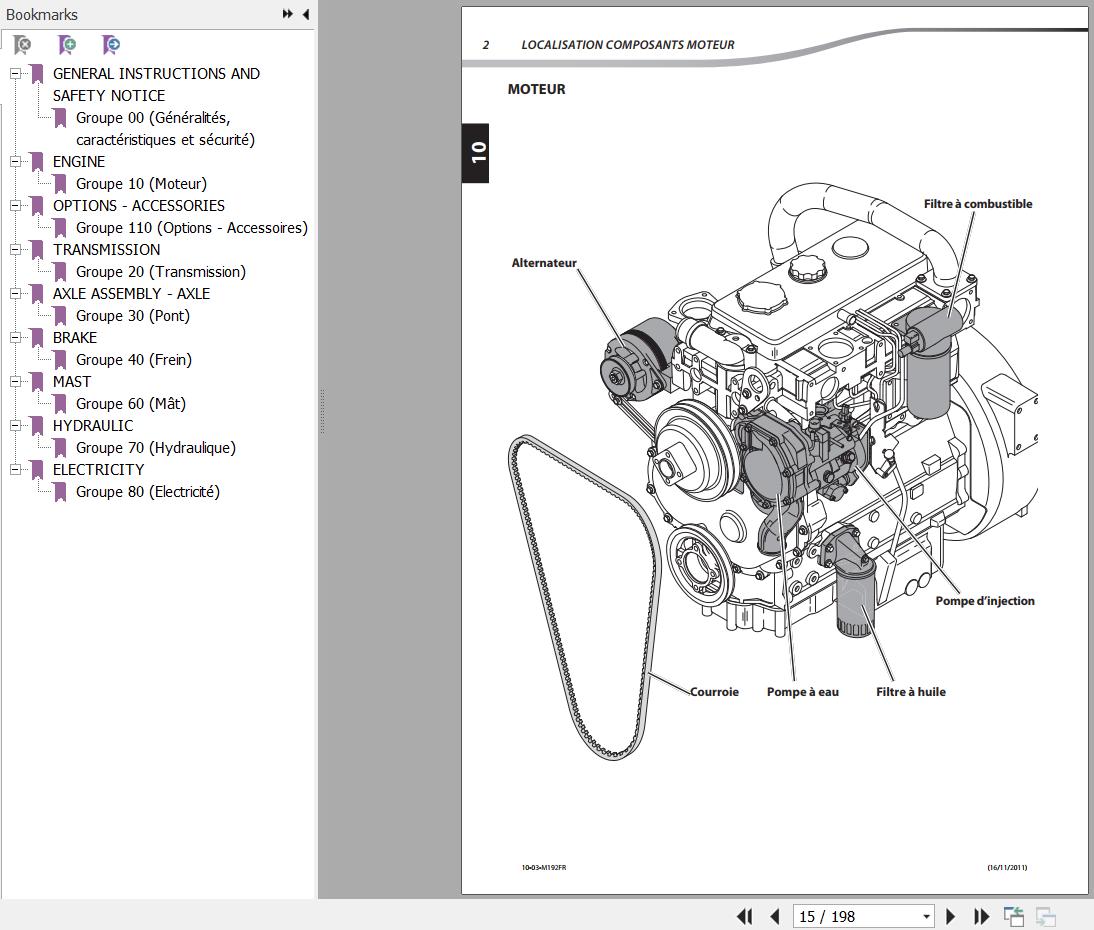Select the TRANSMISSION bookmark

(x=106, y=249)
